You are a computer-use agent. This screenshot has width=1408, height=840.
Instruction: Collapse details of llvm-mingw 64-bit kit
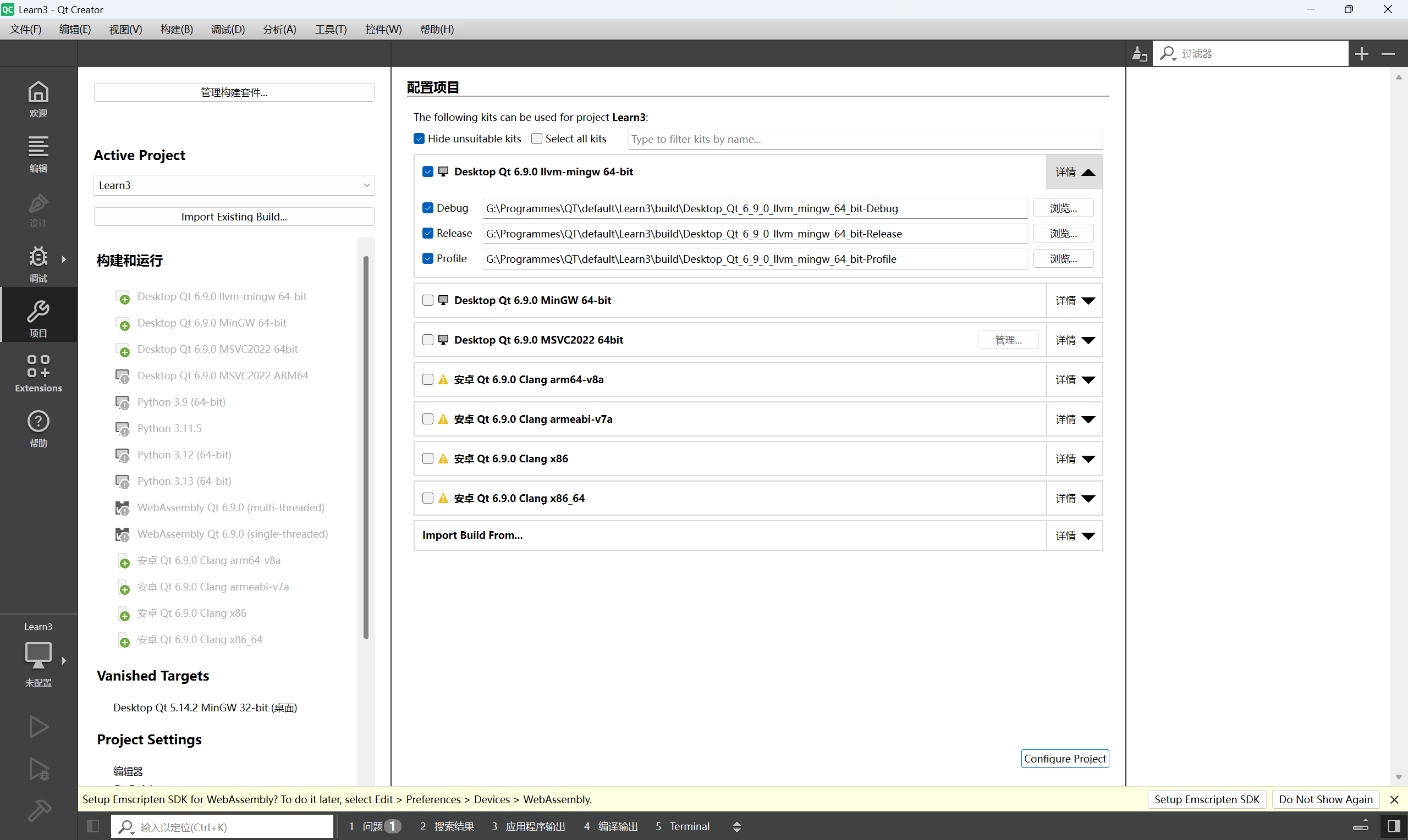(1075, 172)
